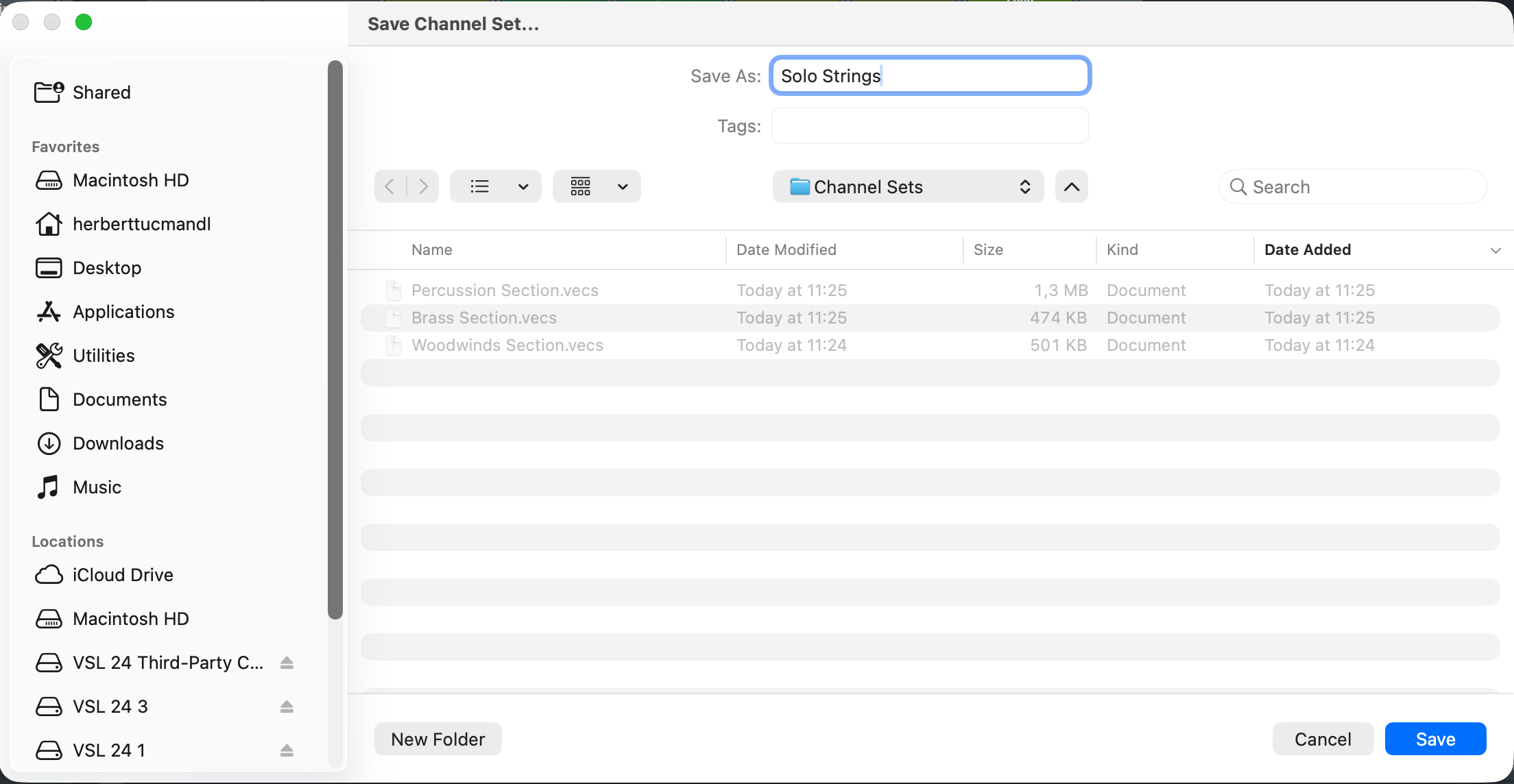Sort files by Date Modified column
The height and width of the screenshot is (784, 1514).
(786, 249)
